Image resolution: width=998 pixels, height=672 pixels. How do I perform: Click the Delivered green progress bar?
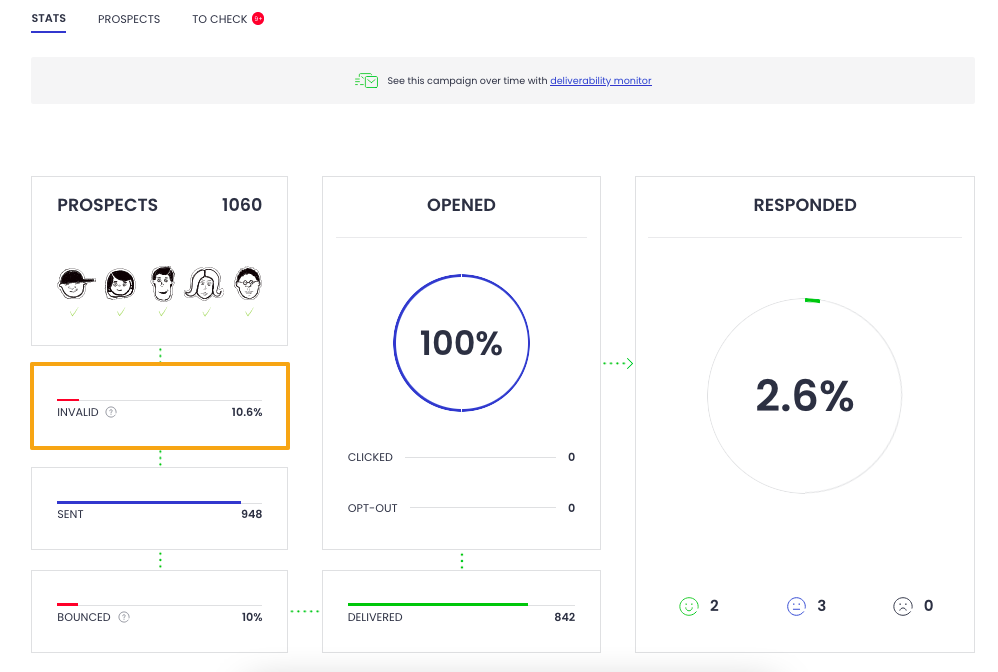click(437, 604)
